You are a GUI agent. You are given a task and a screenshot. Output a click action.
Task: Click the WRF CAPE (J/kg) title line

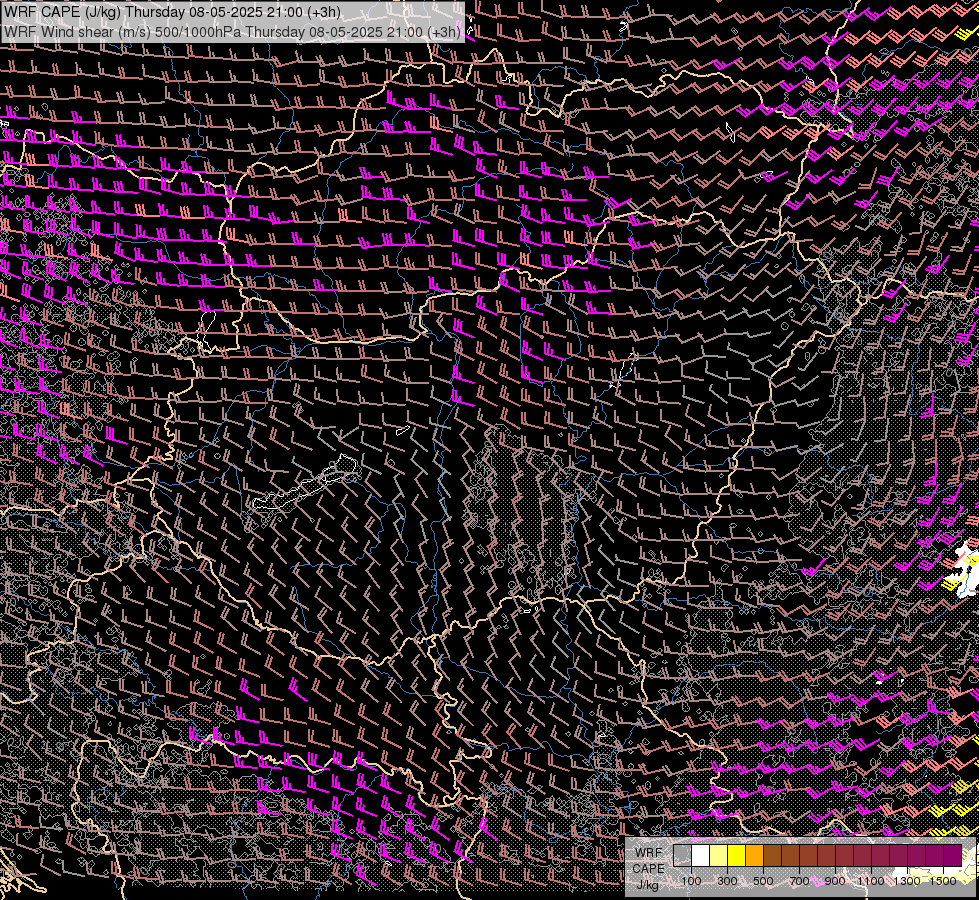click(172, 12)
